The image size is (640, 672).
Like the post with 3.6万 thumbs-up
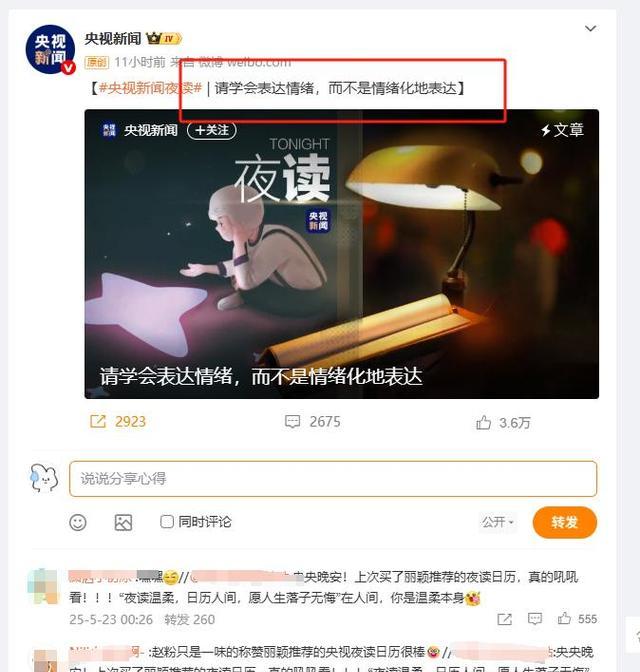[x=484, y=423]
